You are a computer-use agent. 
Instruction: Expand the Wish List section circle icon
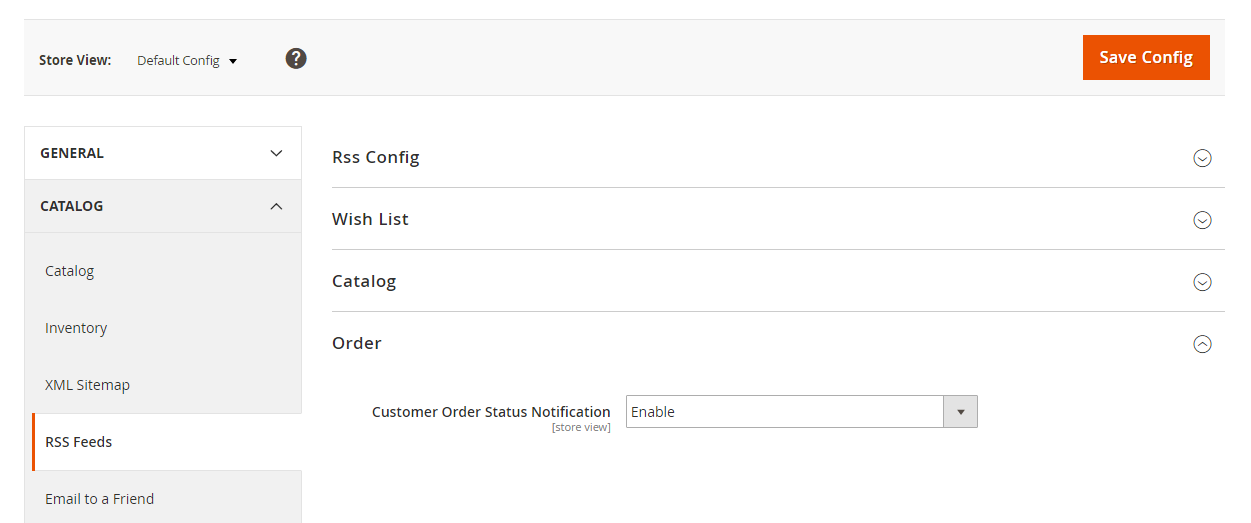(x=1203, y=220)
